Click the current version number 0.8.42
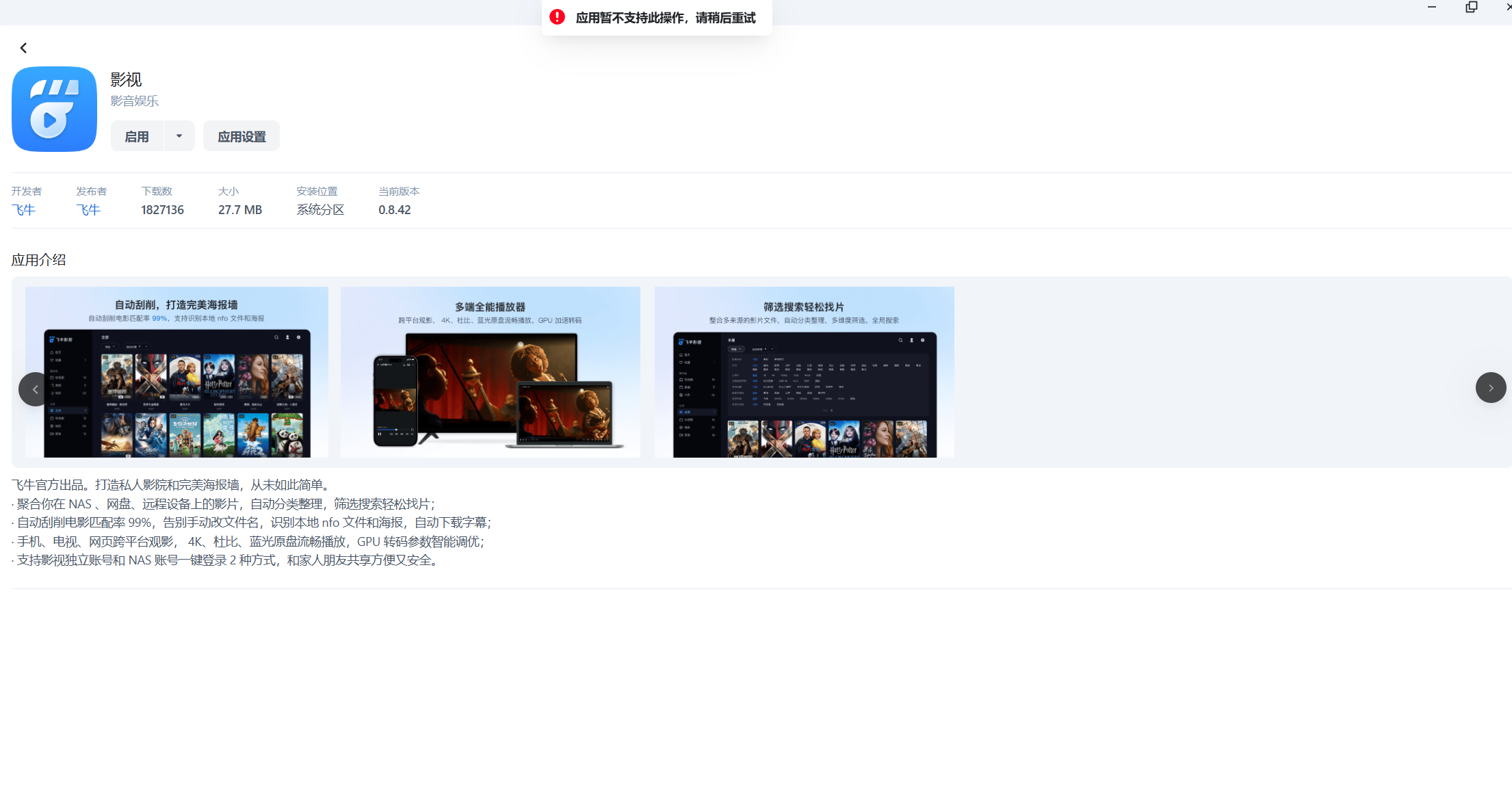 click(x=395, y=210)
